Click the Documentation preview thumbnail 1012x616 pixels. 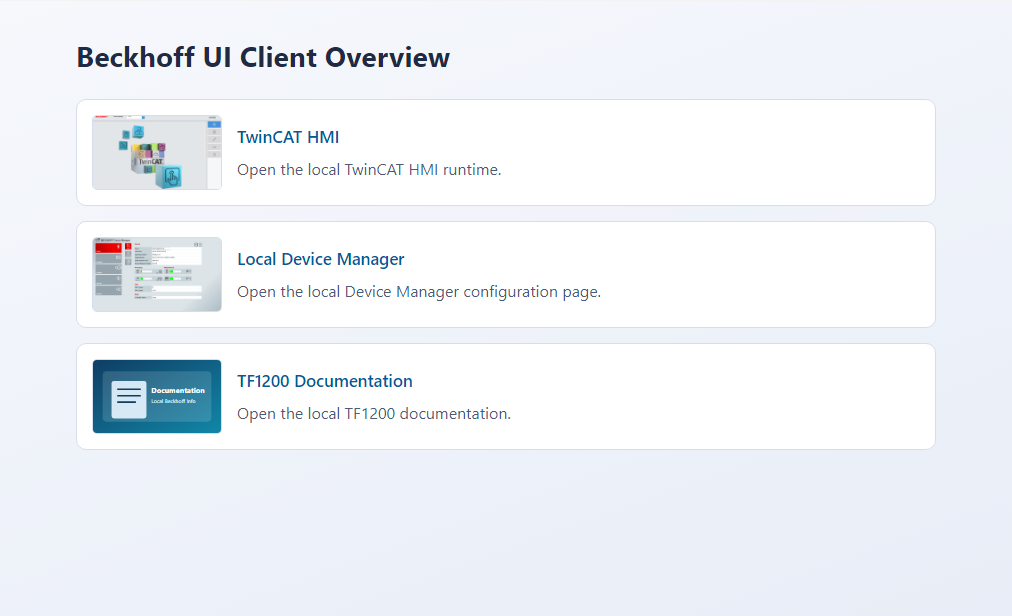point(157,396)
